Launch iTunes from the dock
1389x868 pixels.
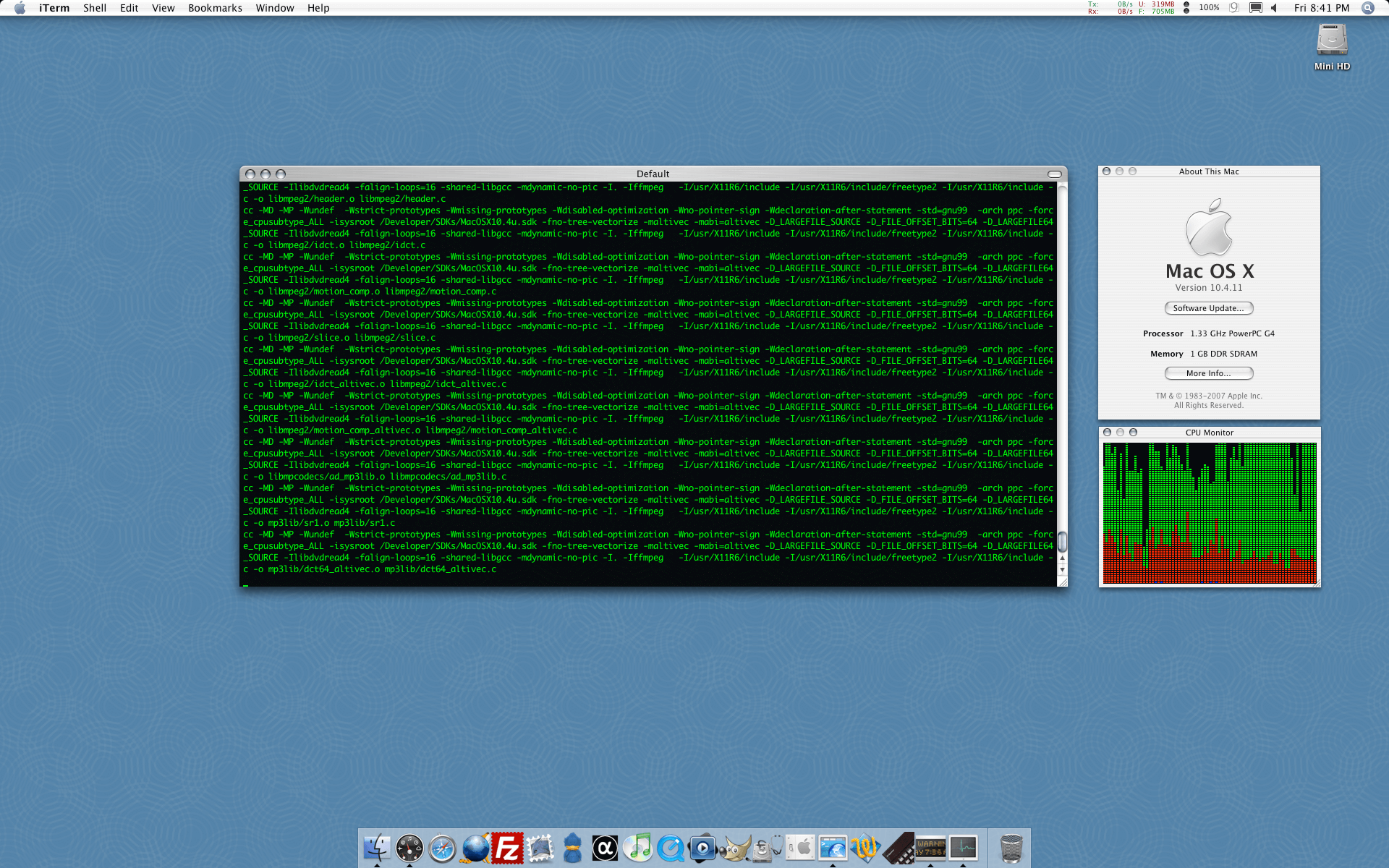click(638, 848)
